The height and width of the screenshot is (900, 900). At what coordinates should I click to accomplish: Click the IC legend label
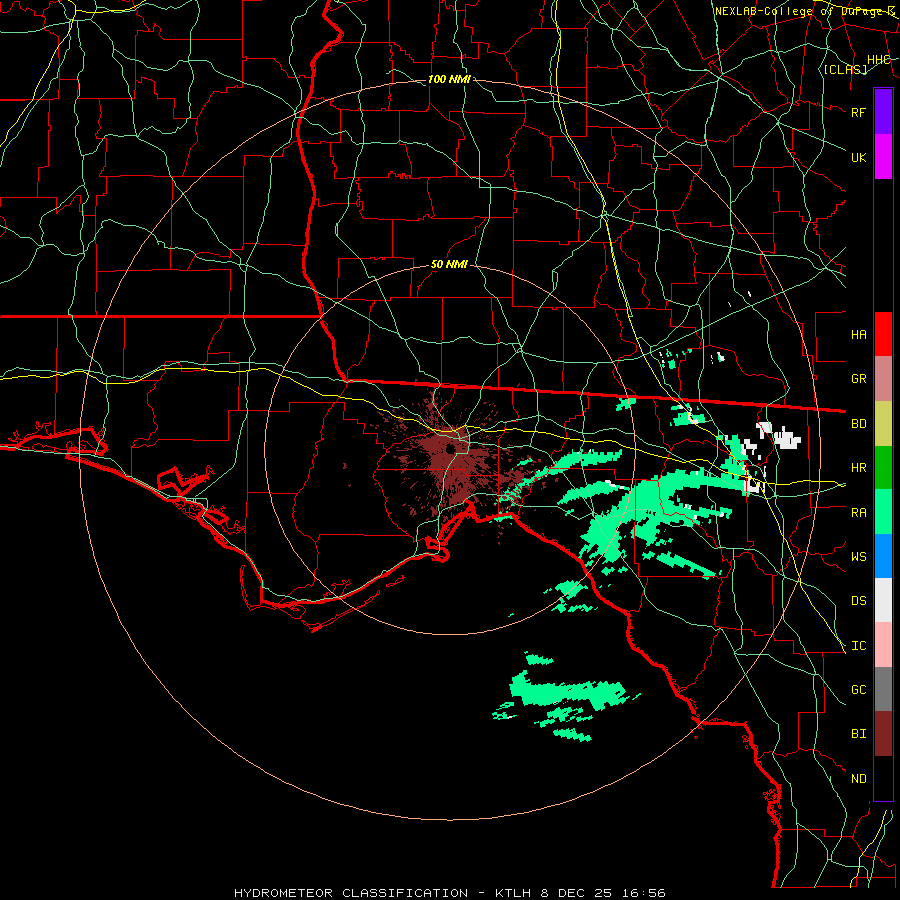[x=859, y=645]
